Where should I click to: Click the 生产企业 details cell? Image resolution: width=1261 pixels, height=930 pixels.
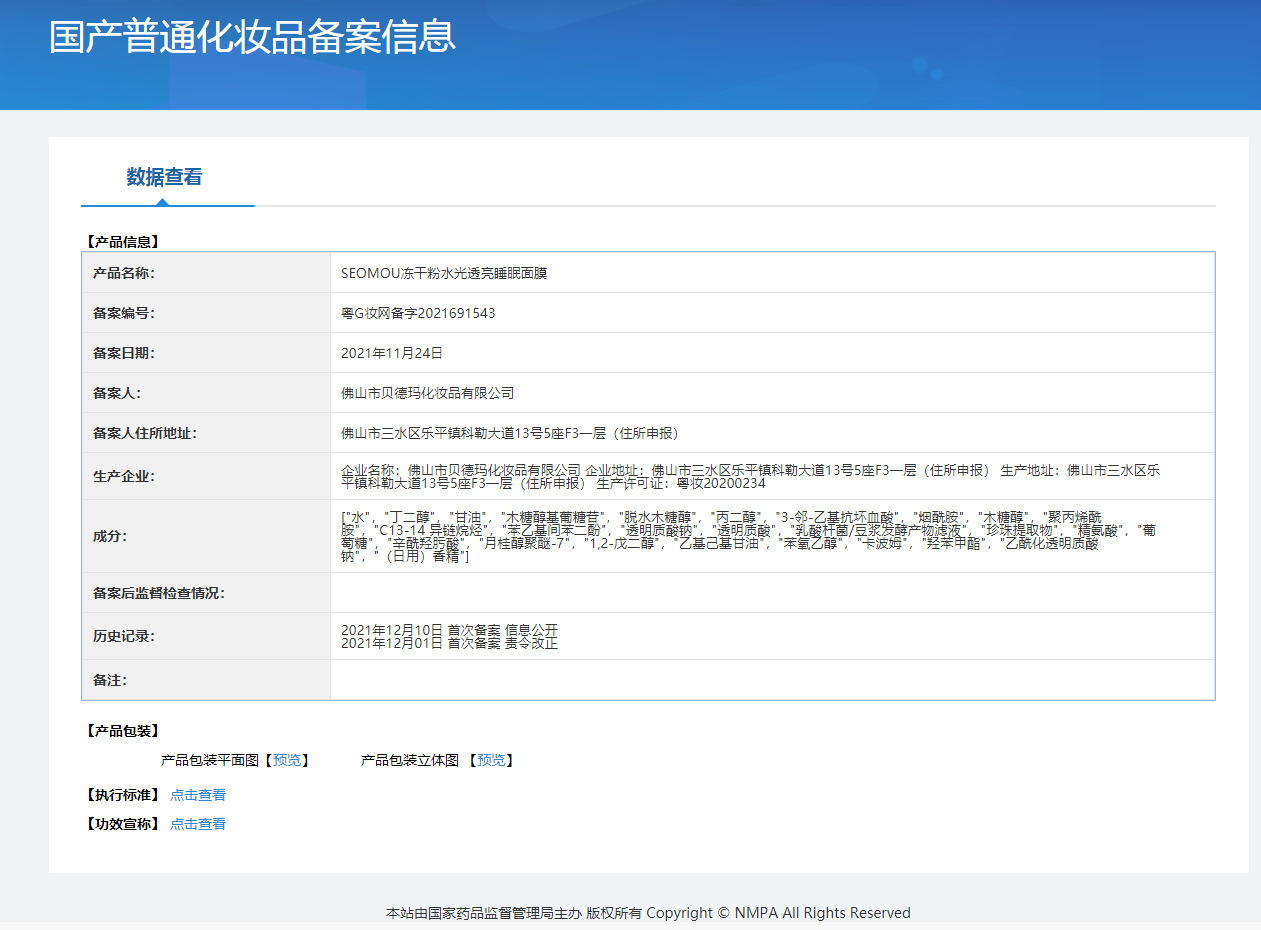[772, 476]
